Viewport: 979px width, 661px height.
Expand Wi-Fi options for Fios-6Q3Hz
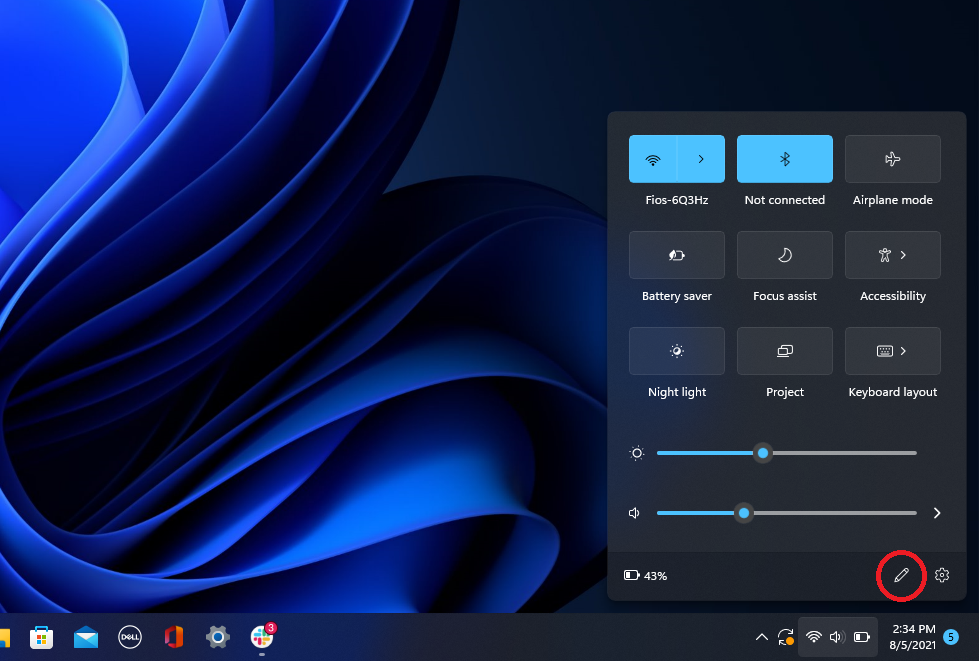point(701,159)
